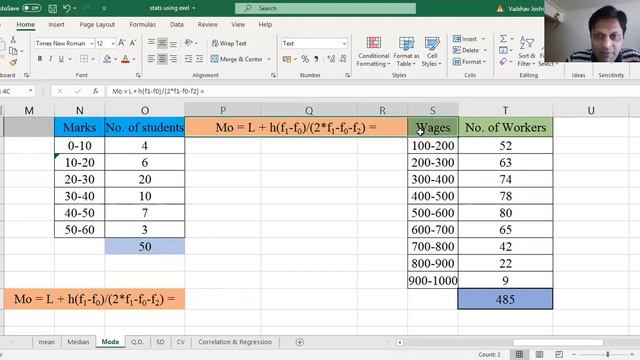Click Sort & Filter button
640x360 pixels.
(x=527, y=52)
